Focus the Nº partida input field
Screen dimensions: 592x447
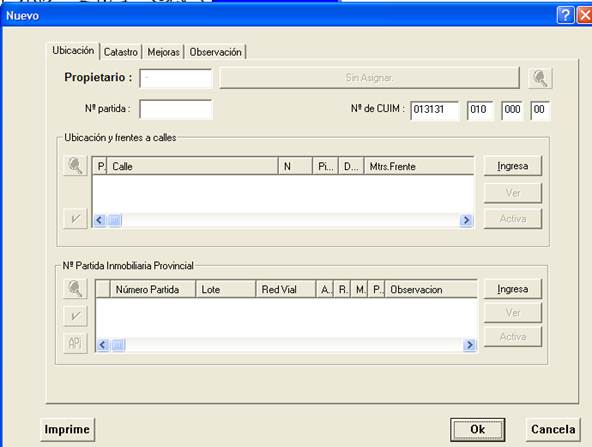point(176,109)
